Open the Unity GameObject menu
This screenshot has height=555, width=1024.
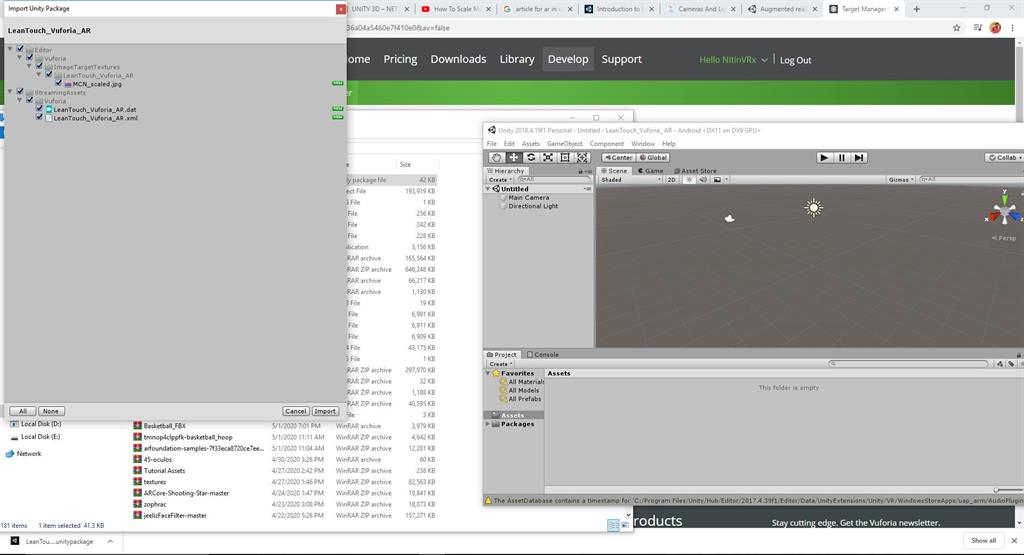[564, 144]
